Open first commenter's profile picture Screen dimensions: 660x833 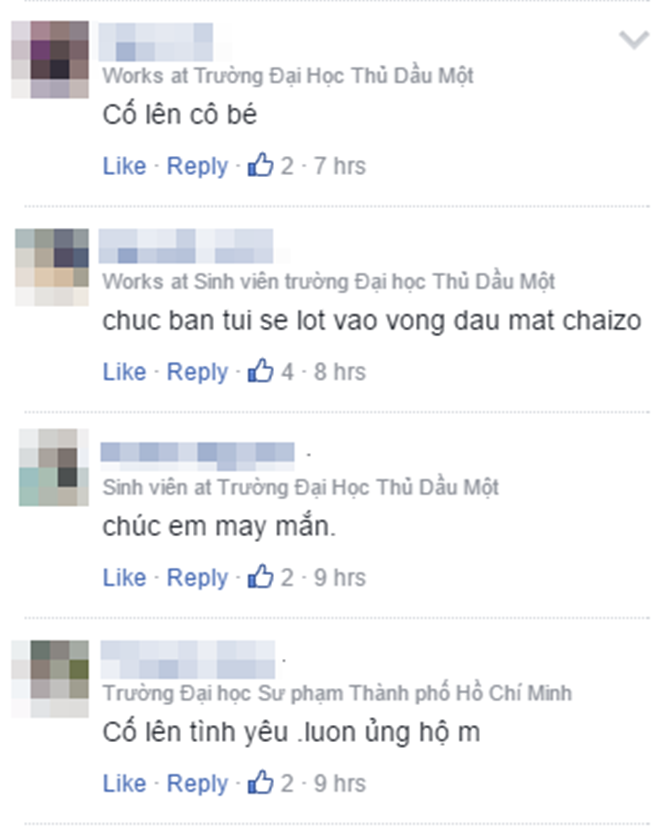tap(50, 60)
